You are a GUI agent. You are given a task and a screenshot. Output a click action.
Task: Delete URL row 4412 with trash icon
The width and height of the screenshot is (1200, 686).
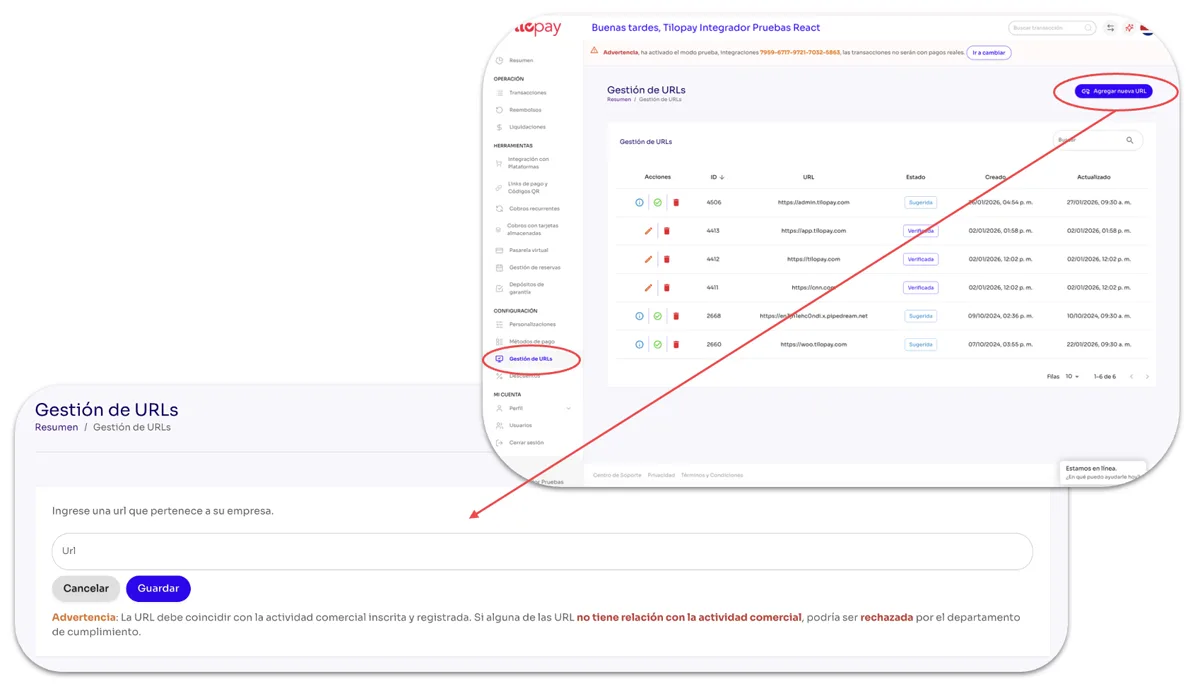click(667, 259)
